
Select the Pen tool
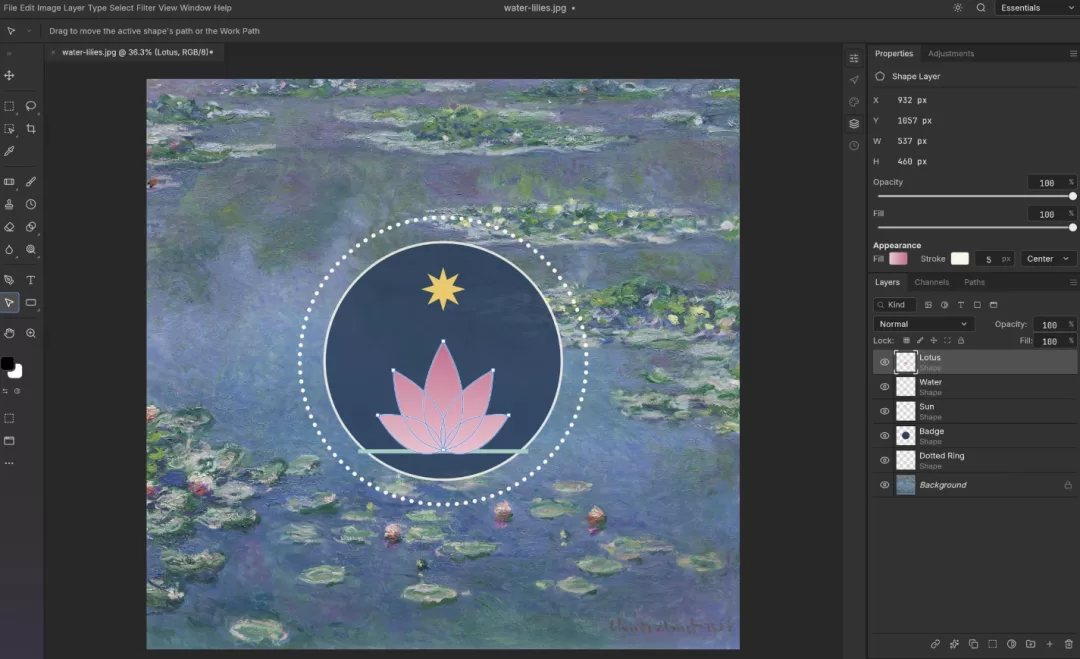[9, 280]
